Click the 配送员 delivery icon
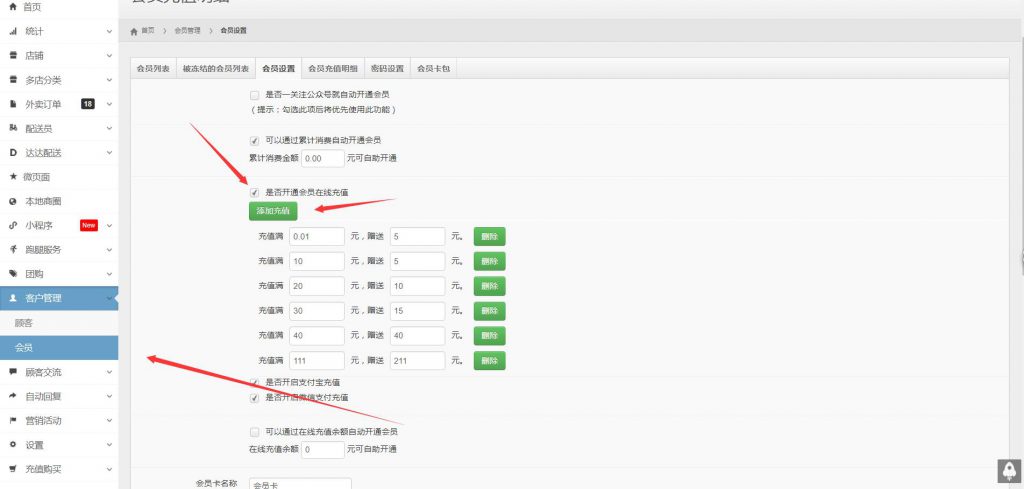1024x489 pixels. [12, 128]
